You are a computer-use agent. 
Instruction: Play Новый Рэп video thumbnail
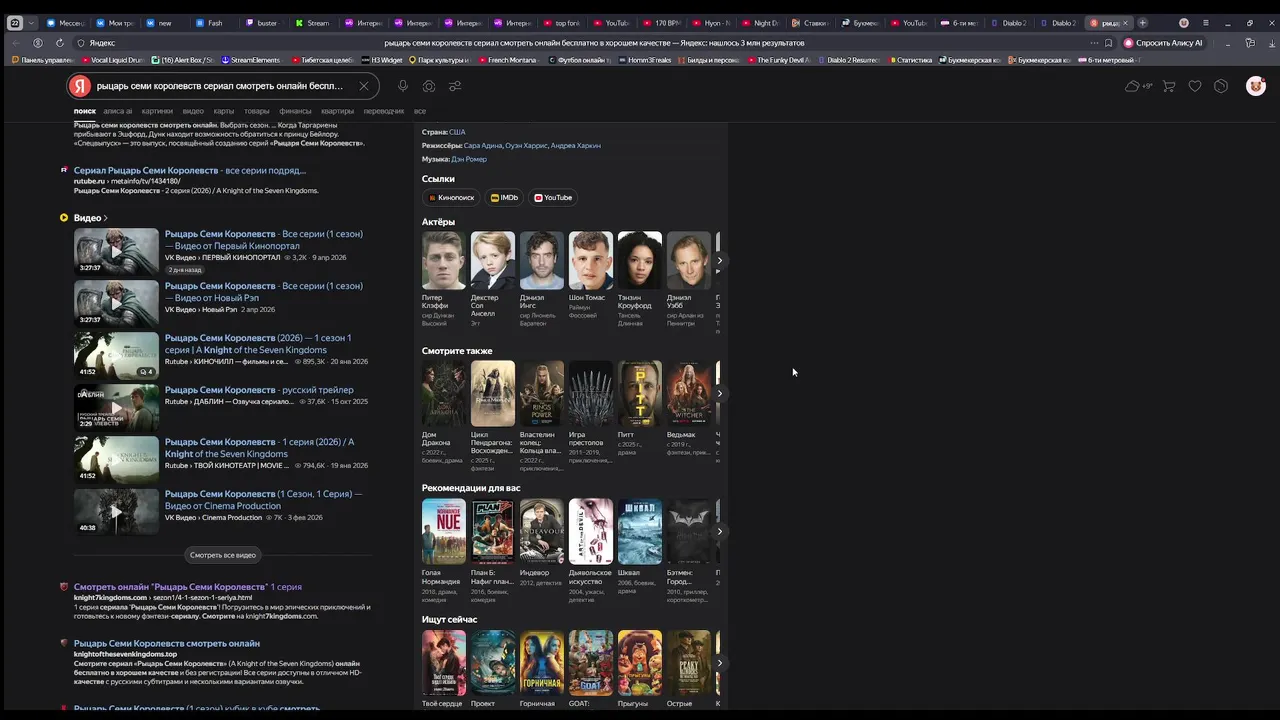click(x=116, y=304)
